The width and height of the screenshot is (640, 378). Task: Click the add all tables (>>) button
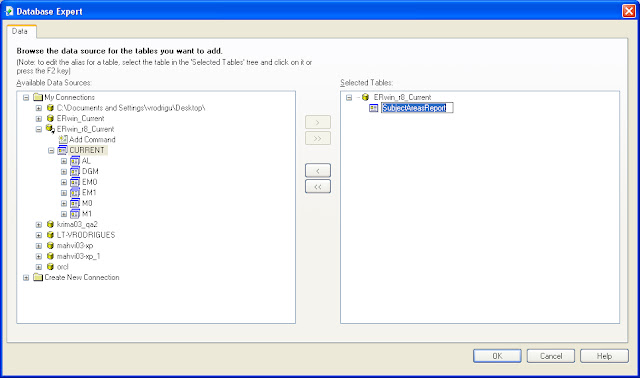[318, 138]
